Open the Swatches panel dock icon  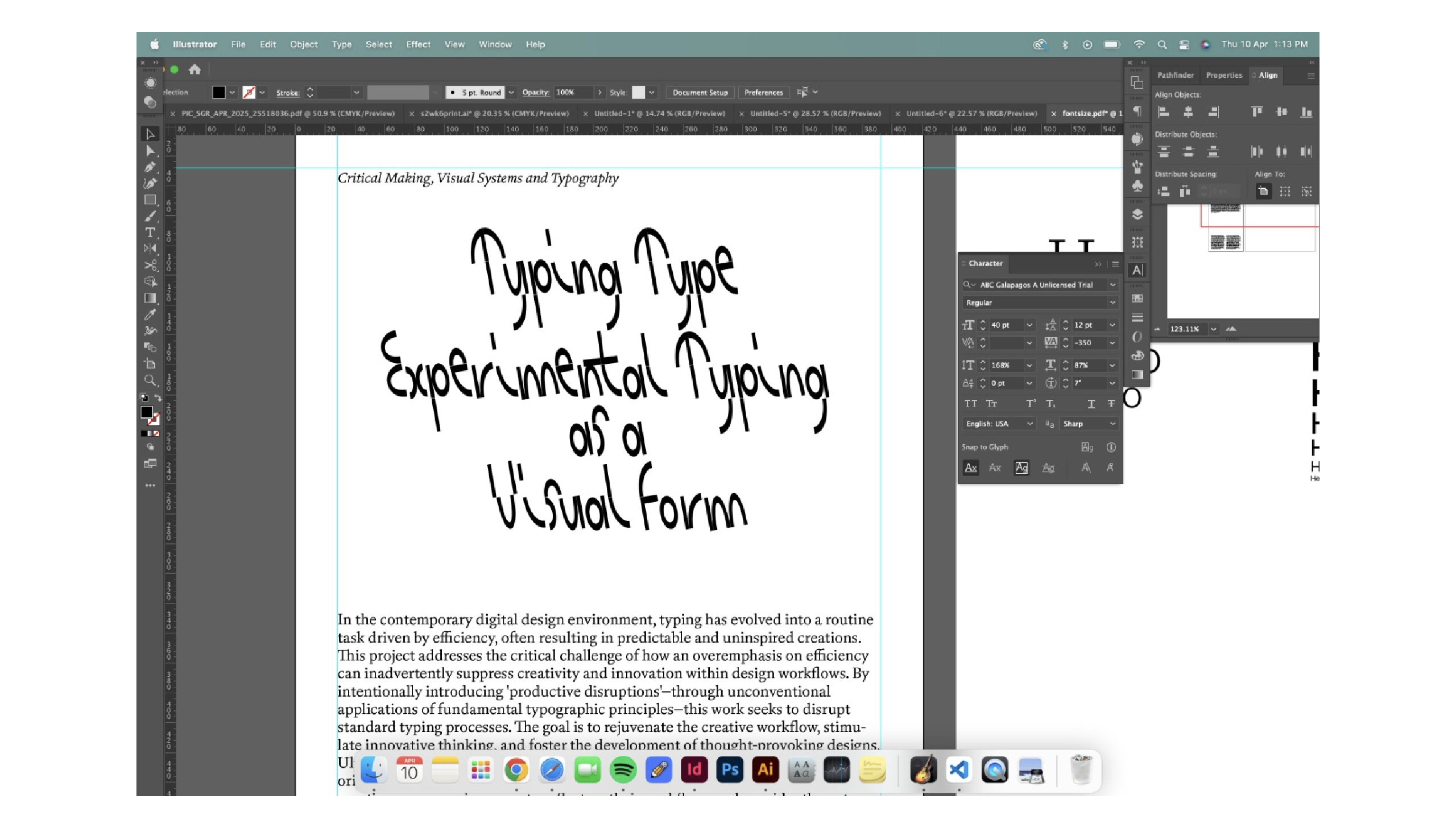(1137, 299)
